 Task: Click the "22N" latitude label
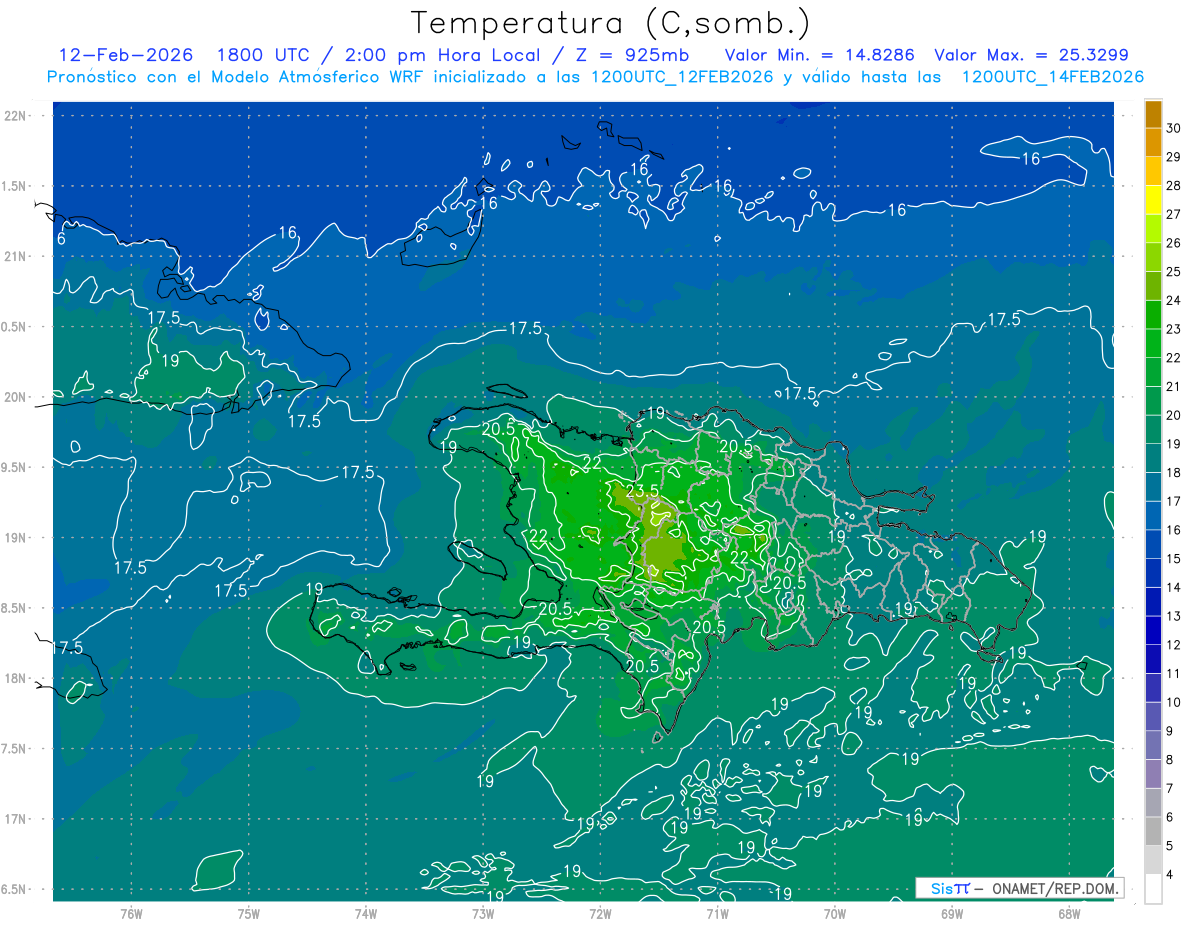(15, 116)
